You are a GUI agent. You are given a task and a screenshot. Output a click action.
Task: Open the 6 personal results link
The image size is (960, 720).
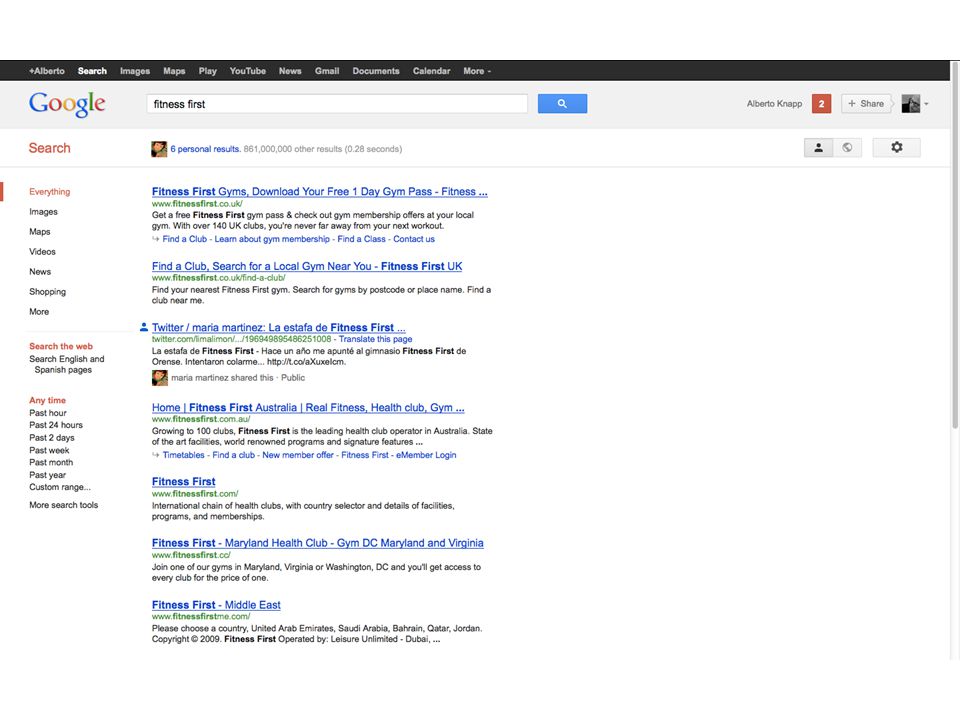coord(205,149)
